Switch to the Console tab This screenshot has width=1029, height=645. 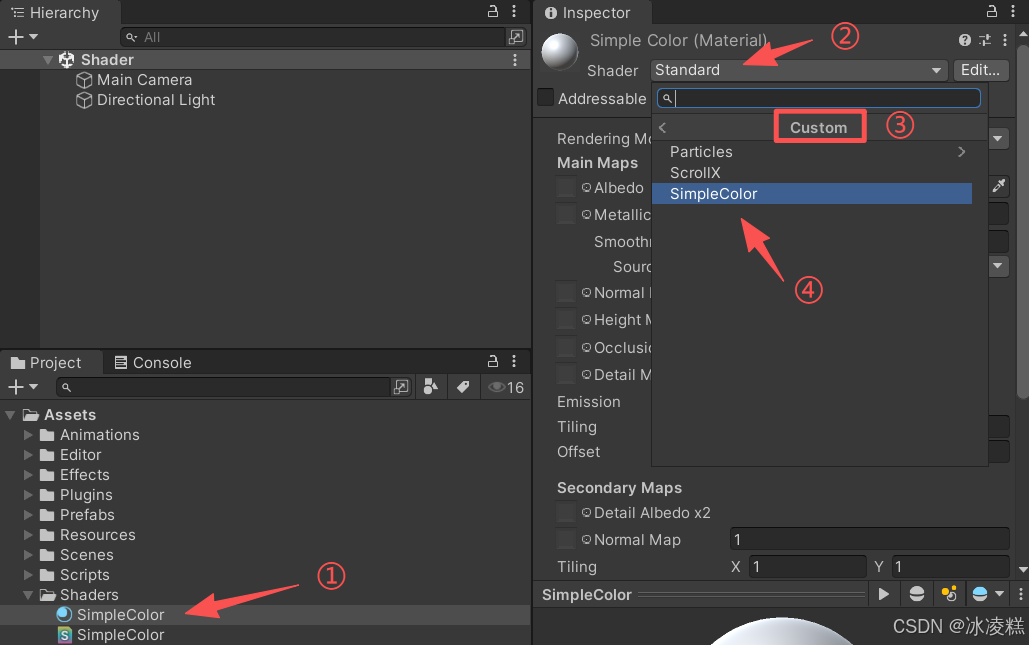click(x=153, y=363)
